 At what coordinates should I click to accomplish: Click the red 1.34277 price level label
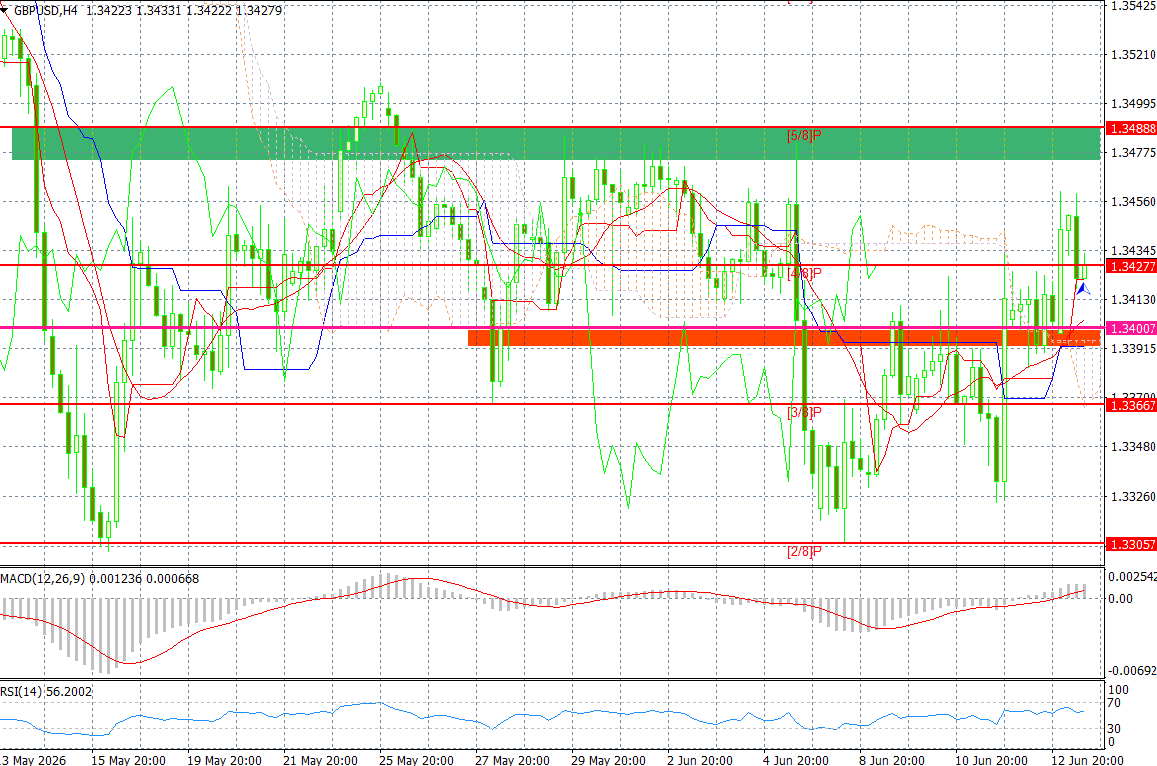click(x=1133, y=266)
